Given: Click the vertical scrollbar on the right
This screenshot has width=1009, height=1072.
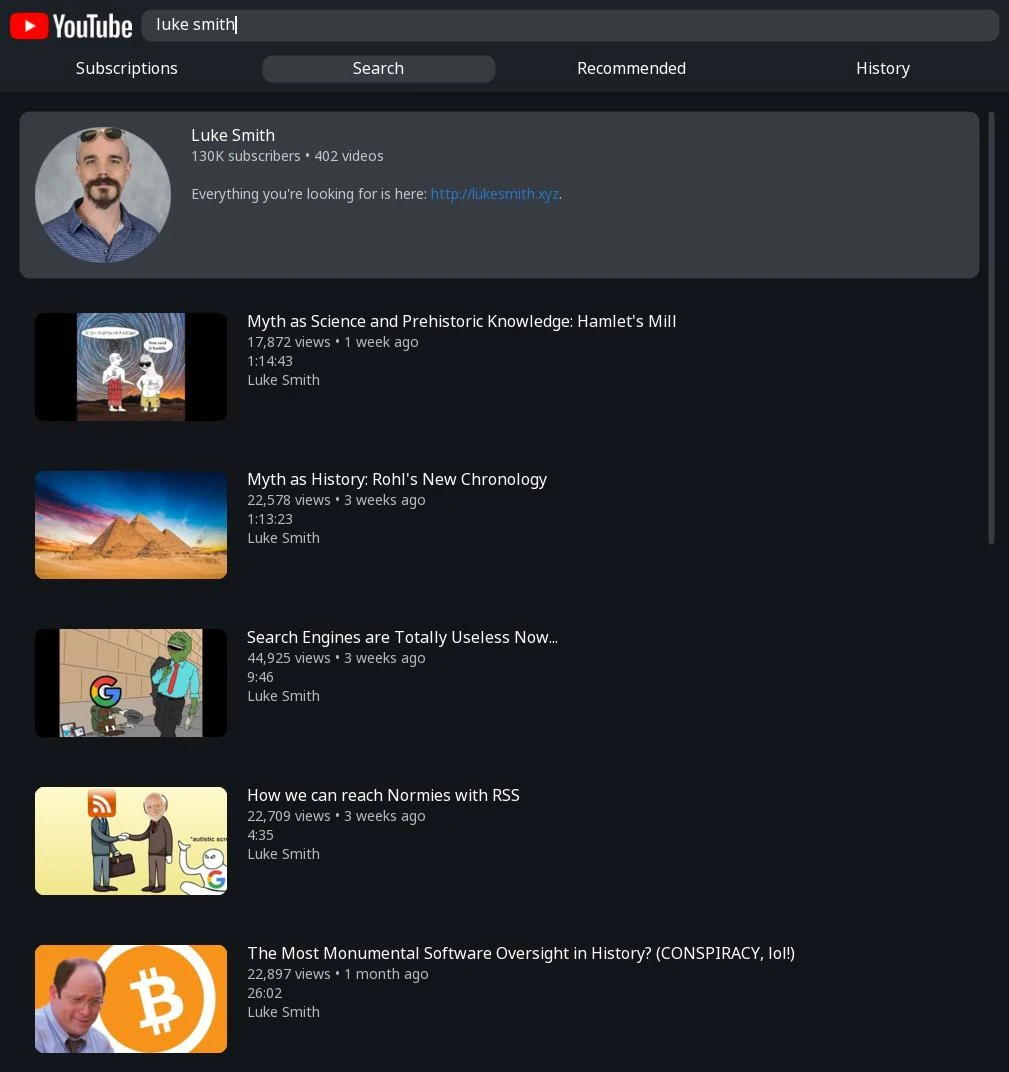Looking at the screenshot, I should pyautogui.click(x=991, y=328).
